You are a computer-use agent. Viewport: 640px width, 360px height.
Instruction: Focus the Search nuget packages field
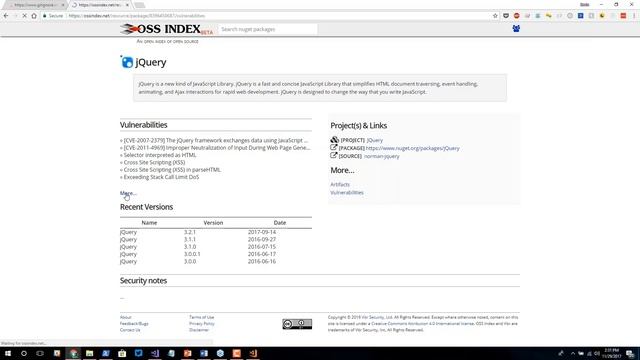tap(267, 29)
